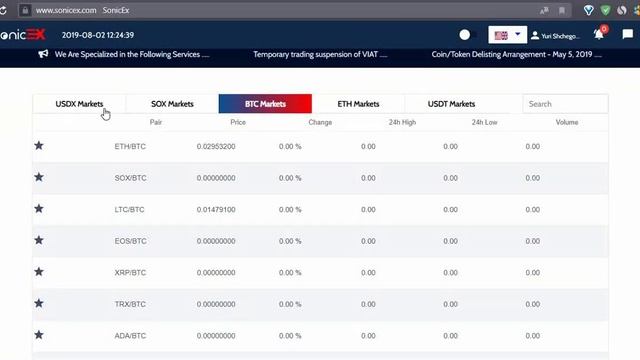The width and height of the screenshot is (640, 360).
Task: Favorite the ETH/BTC pair star
Action: 39,145
